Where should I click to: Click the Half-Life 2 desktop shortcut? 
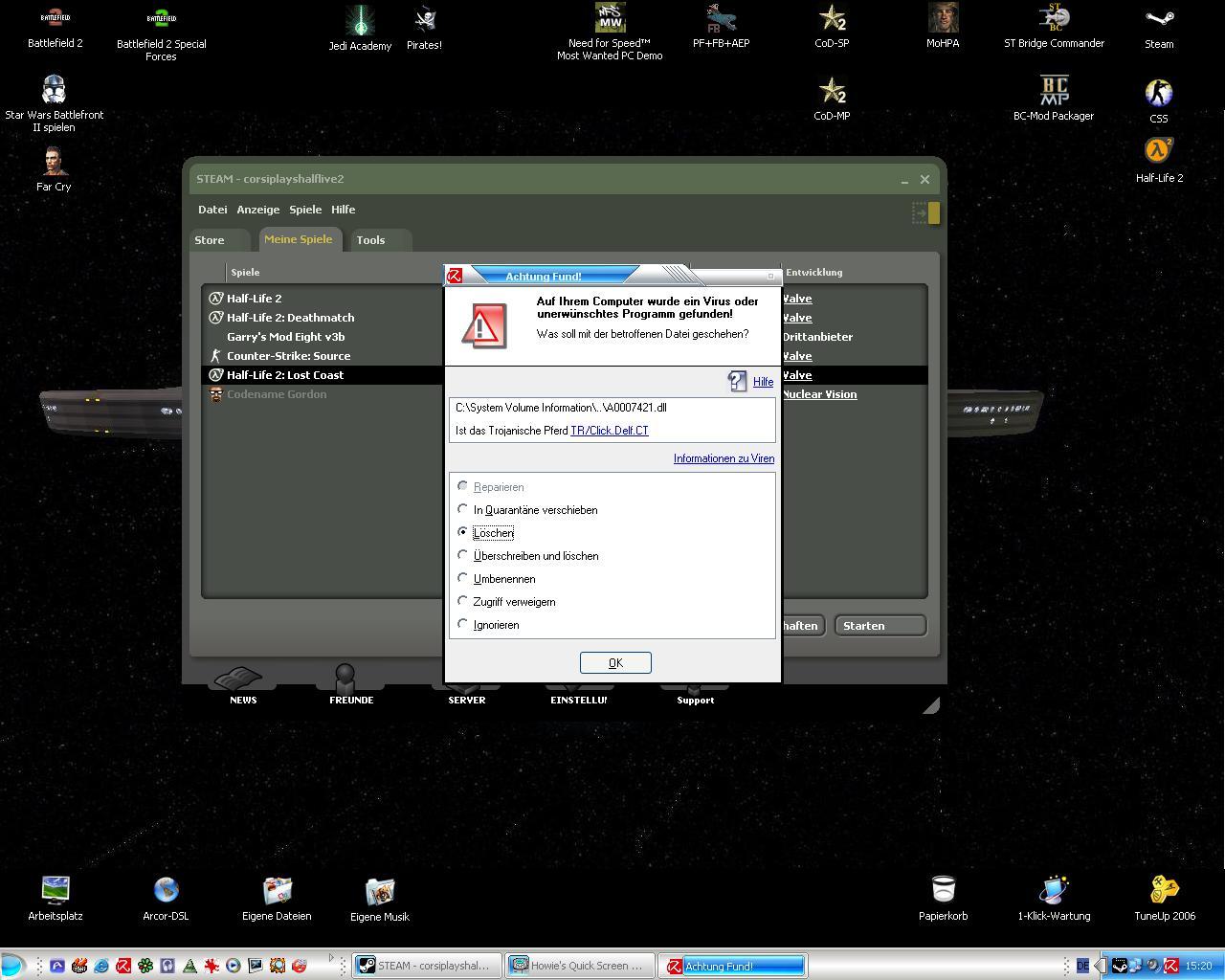pyautogui.click(x=1159, y=152)
